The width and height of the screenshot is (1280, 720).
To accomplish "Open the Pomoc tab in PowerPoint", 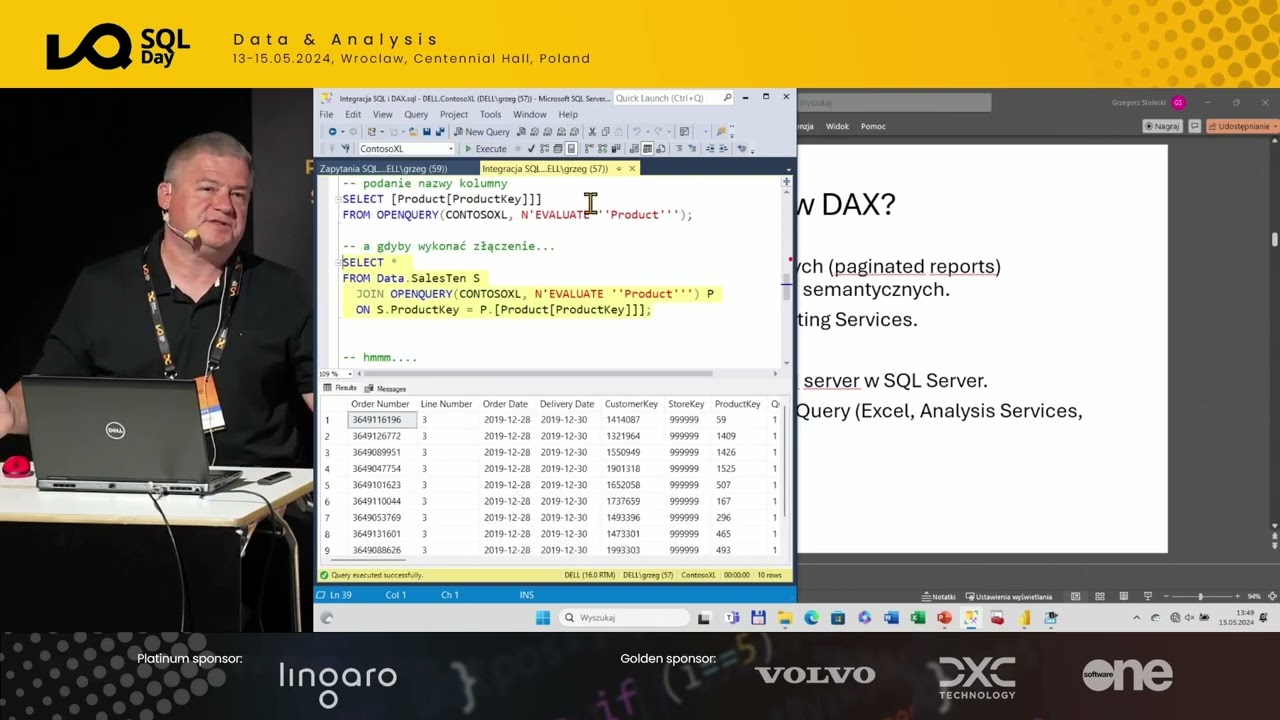I will [873, 126].
